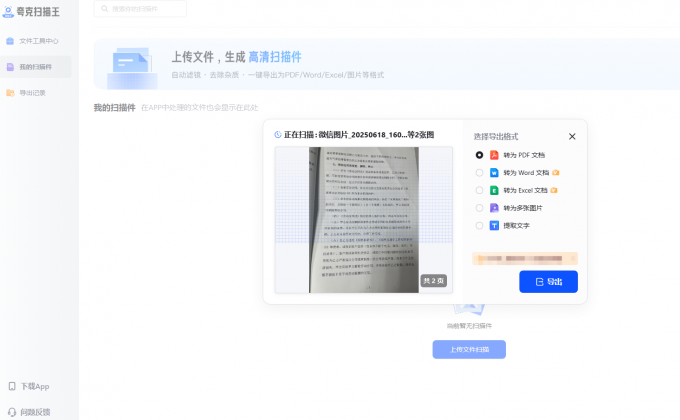Viewport: 680px width, 420px height.
Task: Click the 文件工具中心 sidebar icon
Action: (10, 41)
